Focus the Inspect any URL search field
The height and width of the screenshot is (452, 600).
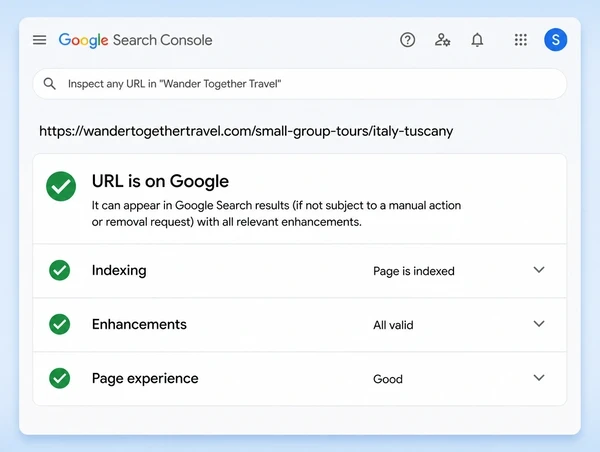pos(300,84)
